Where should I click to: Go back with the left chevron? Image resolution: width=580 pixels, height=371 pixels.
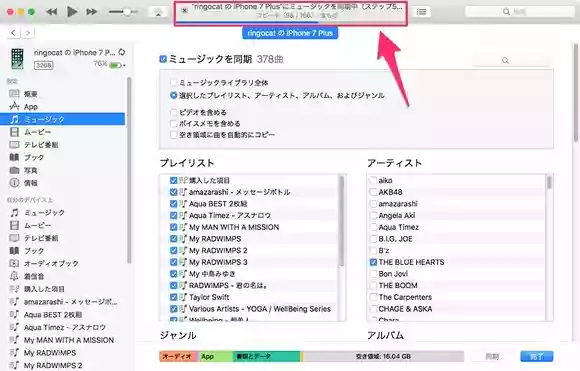pyautogui.click(x=13, y=33)
